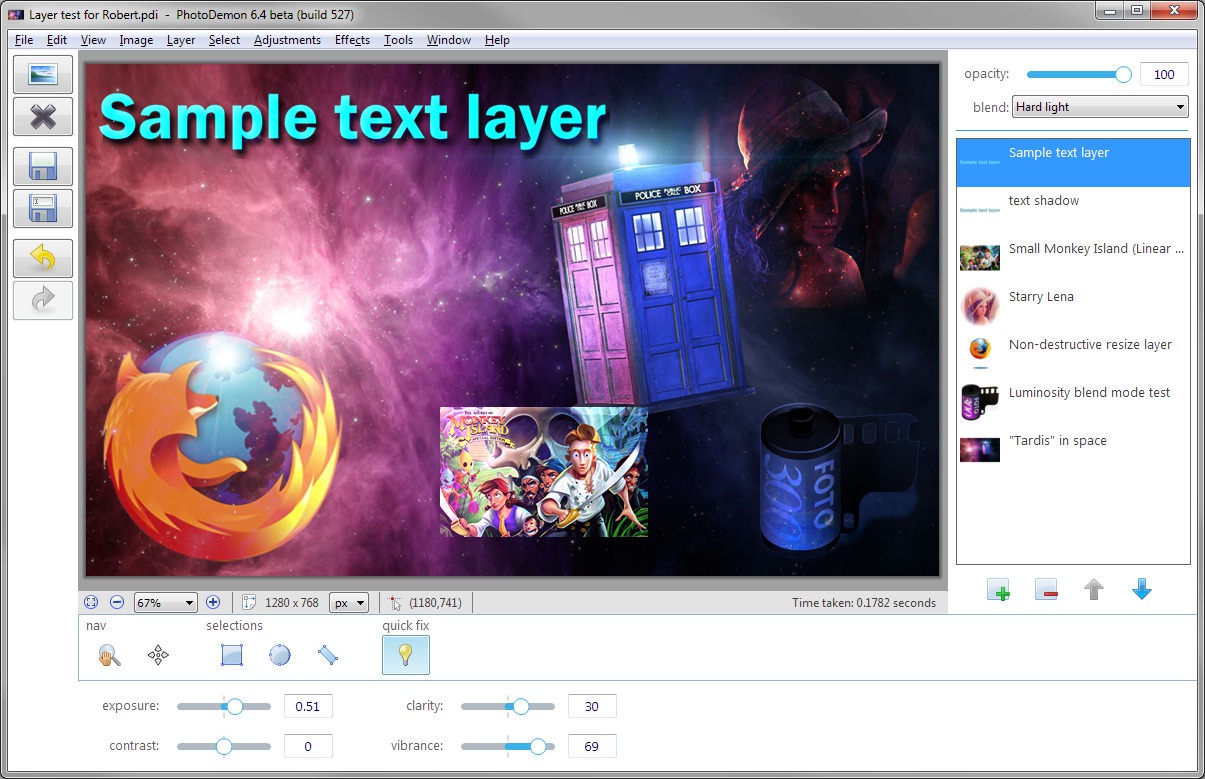Click the clarity value field 30

(x=592, y=706)
